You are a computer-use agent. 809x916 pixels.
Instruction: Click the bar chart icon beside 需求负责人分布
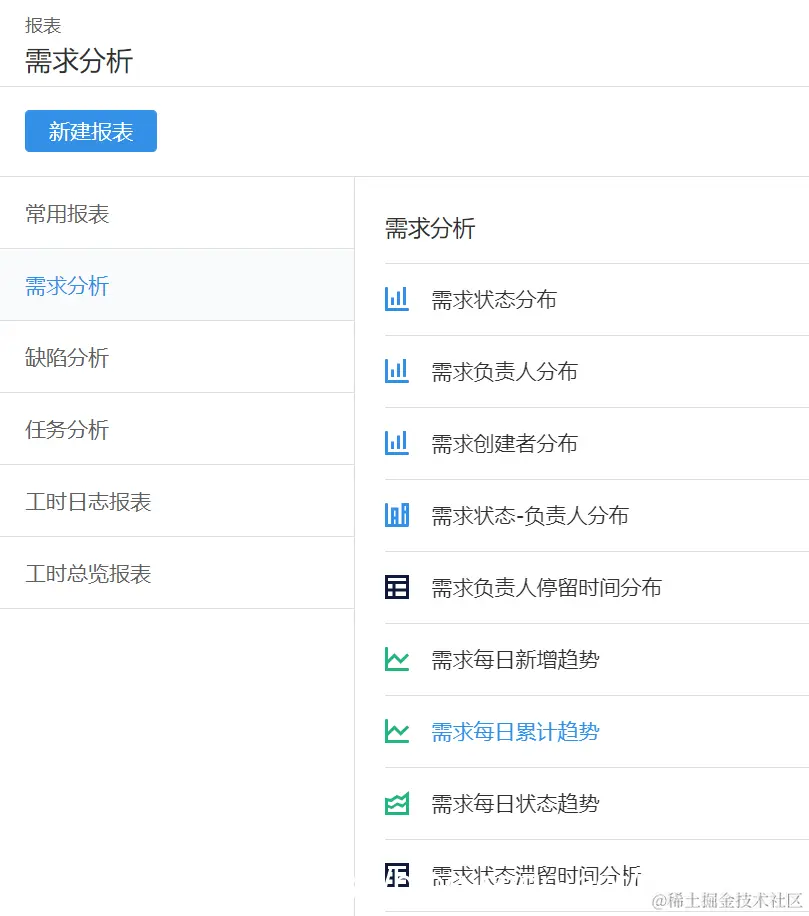pos(397,371)
